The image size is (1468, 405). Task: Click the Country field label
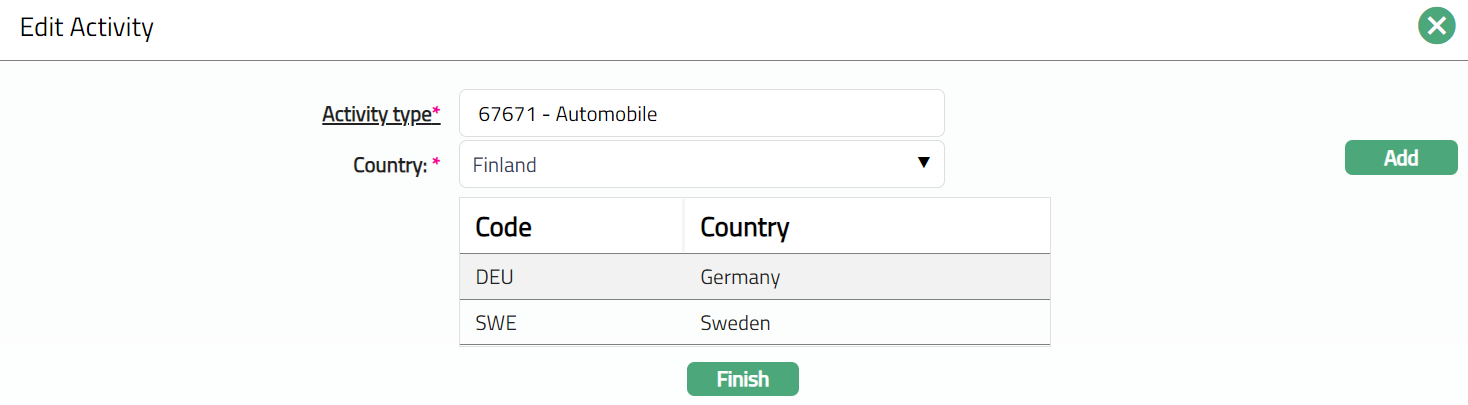coord(390,165)
